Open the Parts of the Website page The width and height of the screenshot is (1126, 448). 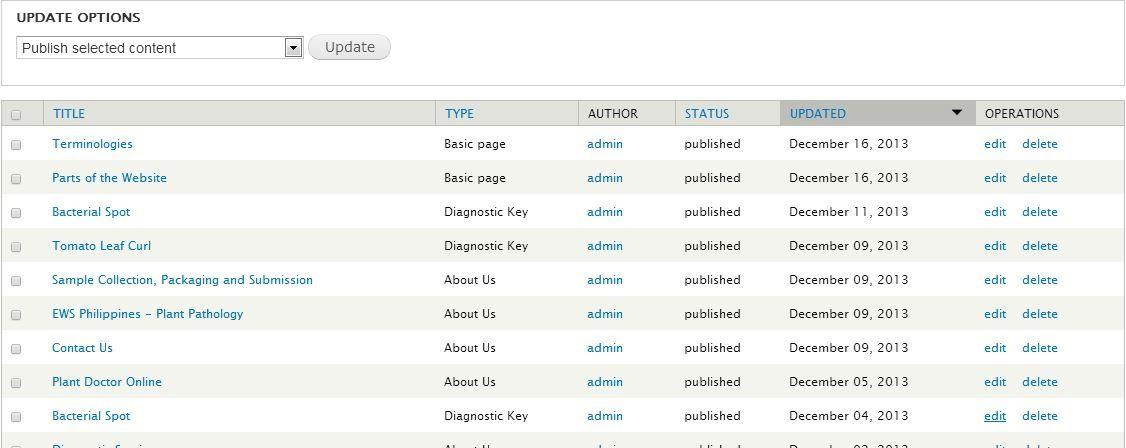pyautogui.click(x=109, y=178)
